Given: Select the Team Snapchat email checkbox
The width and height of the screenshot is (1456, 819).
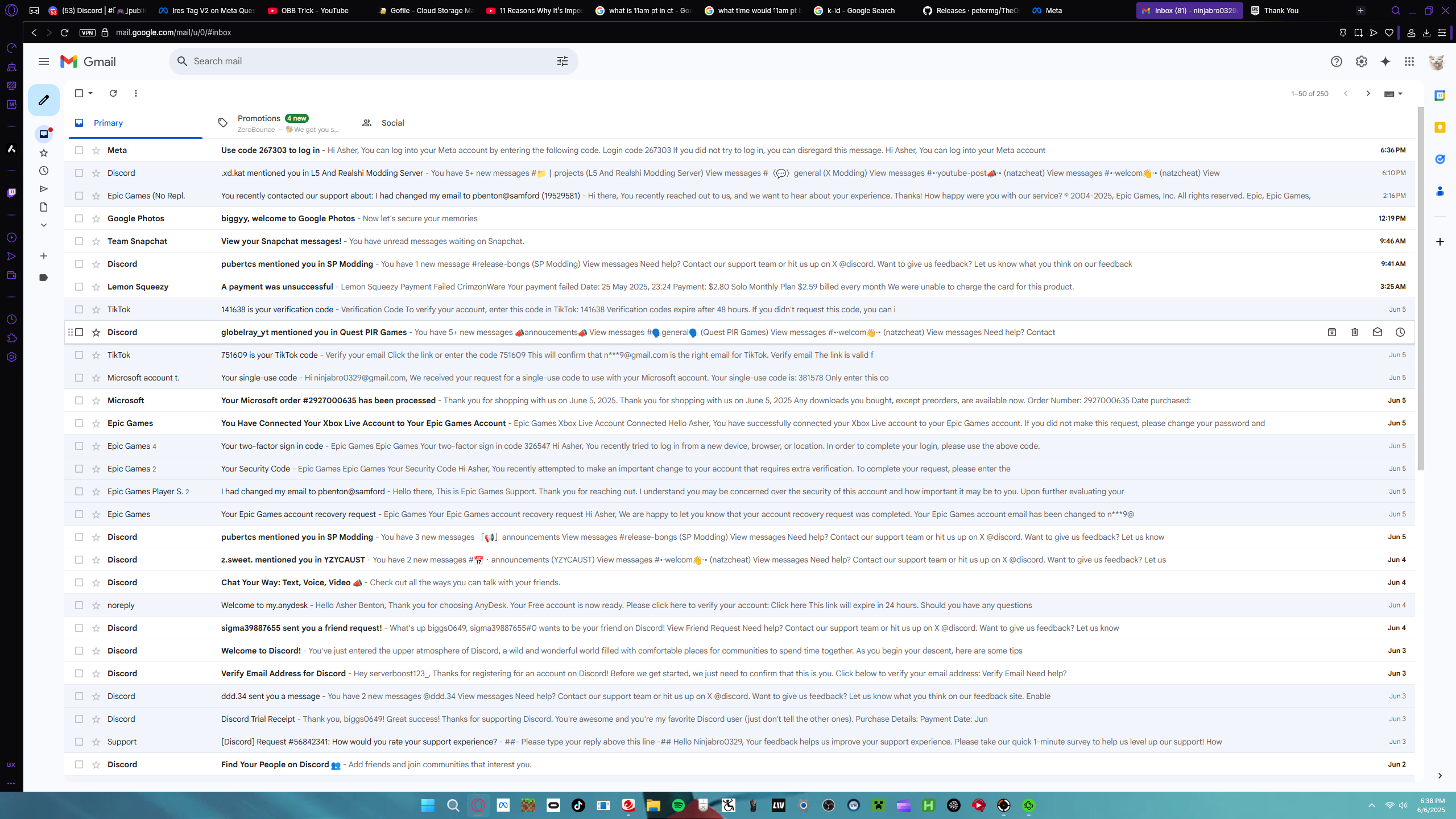Looking at the screenshot, I should point(79,241).
